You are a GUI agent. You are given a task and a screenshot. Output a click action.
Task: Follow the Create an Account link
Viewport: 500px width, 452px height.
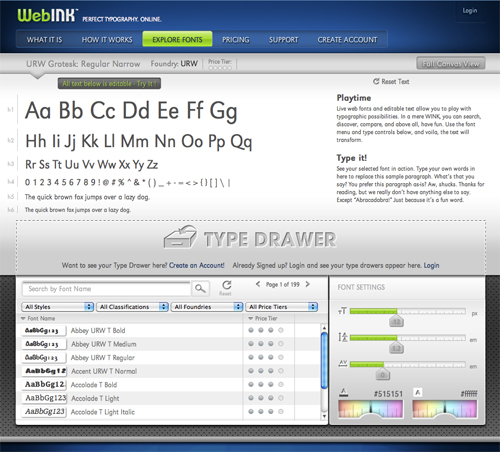pos(197,265)
